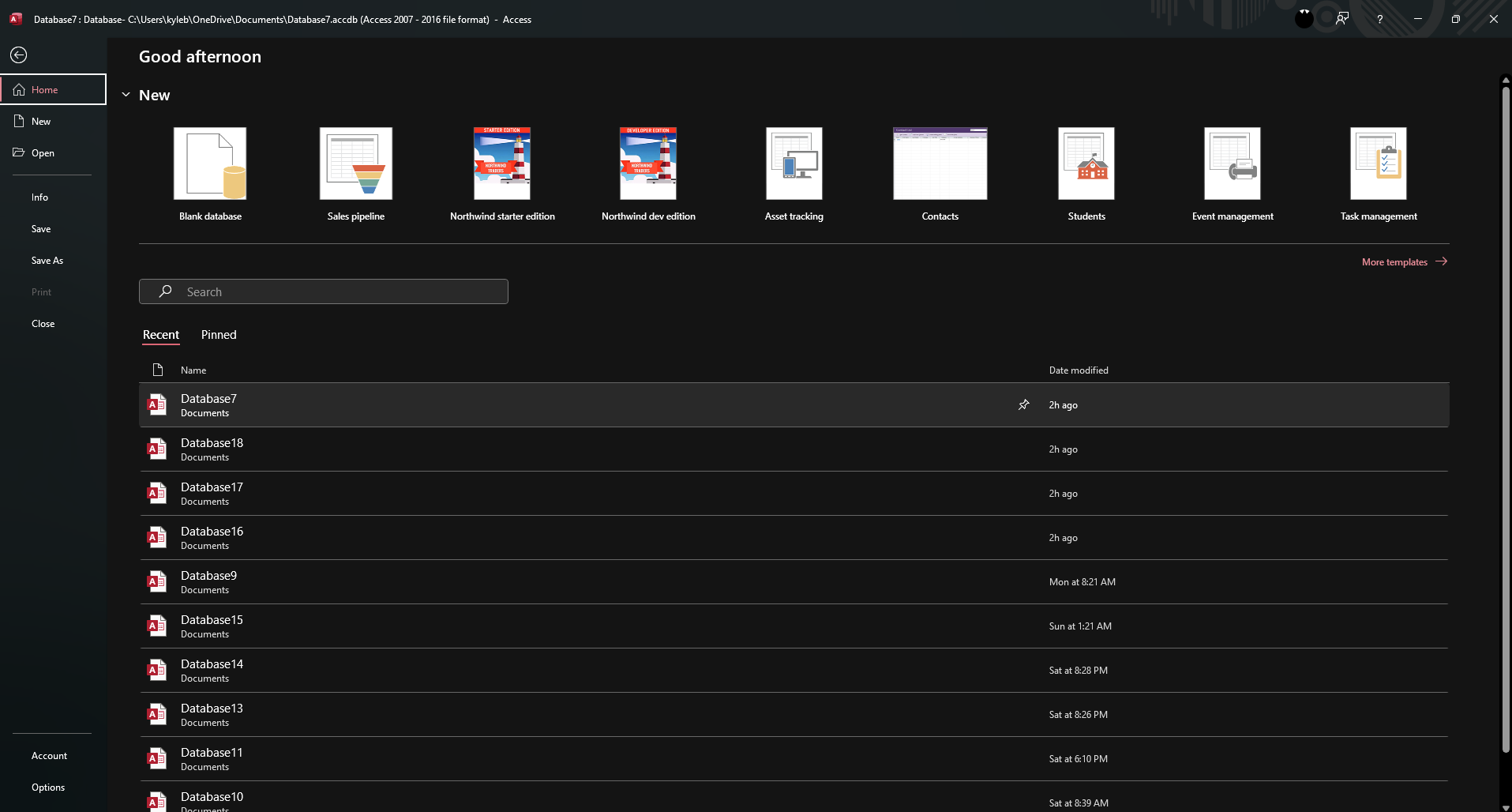This screenshot has width=1512, height=812.
Task: Click the Help question mark icon
Action: coord(1379,19)
